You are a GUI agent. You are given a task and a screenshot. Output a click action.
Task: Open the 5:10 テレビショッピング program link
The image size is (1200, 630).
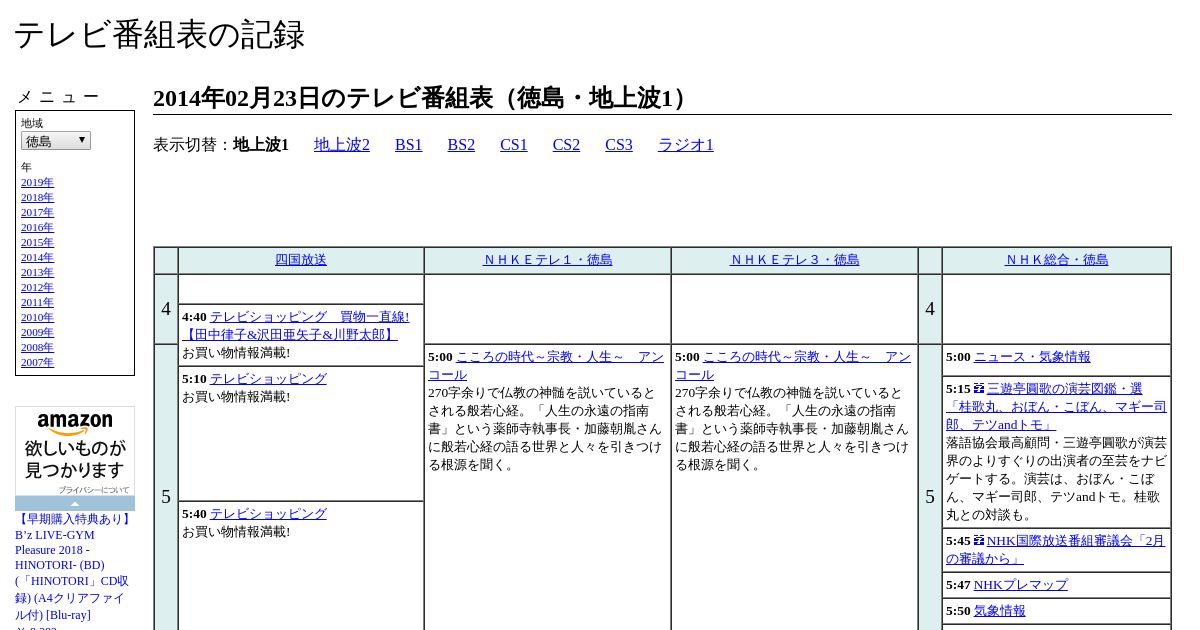pos(268,379)
